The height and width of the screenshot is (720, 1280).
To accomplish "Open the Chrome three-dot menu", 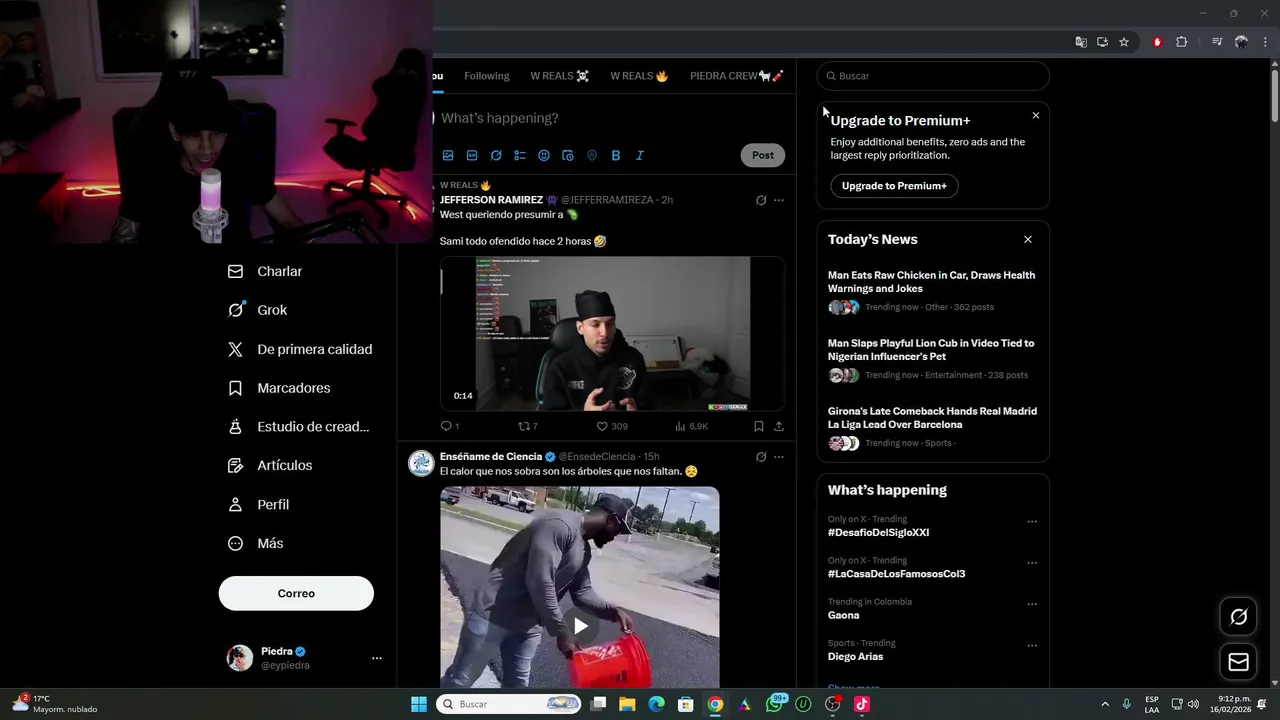I will (1266, 42).
